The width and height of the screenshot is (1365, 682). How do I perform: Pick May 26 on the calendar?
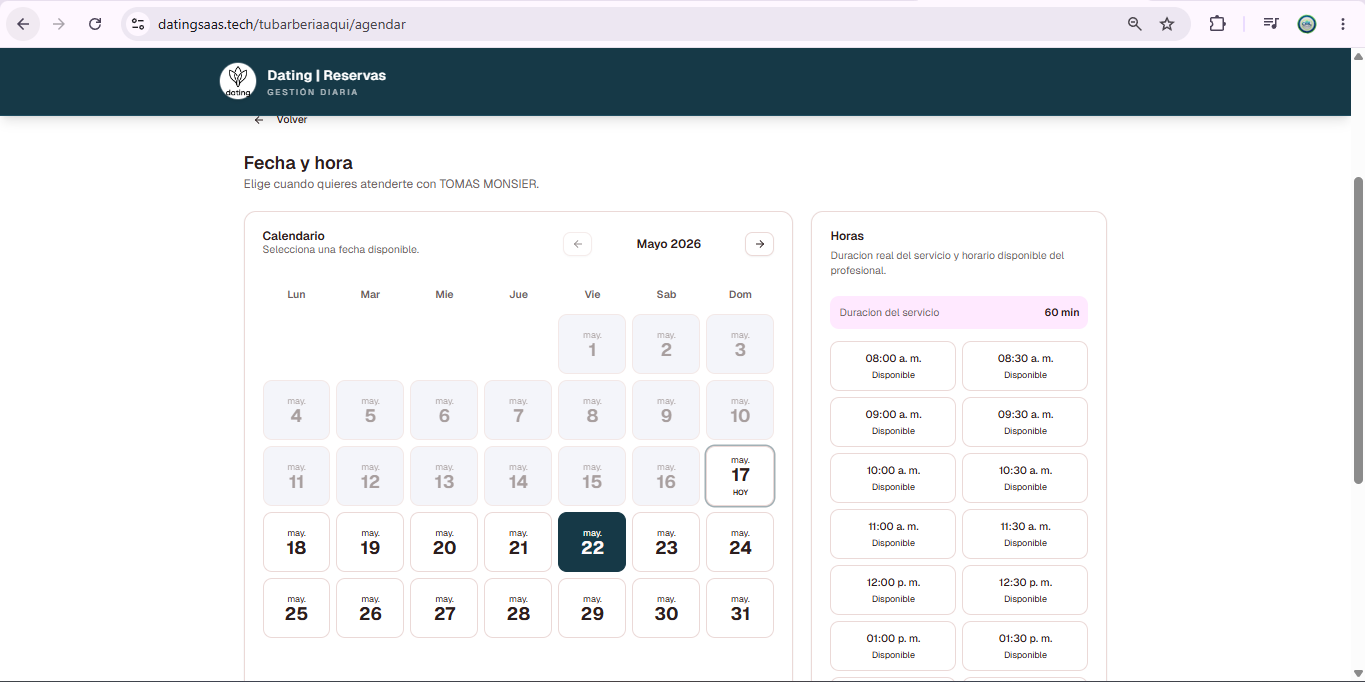[x=370, y=608]
